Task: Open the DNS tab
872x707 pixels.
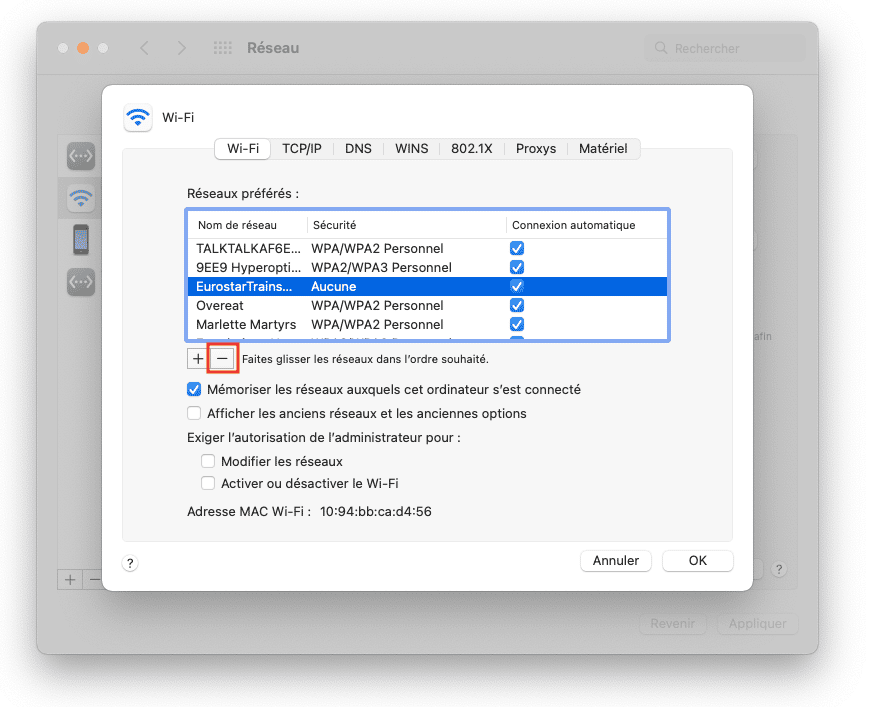Action: click(x=358, y=148)
